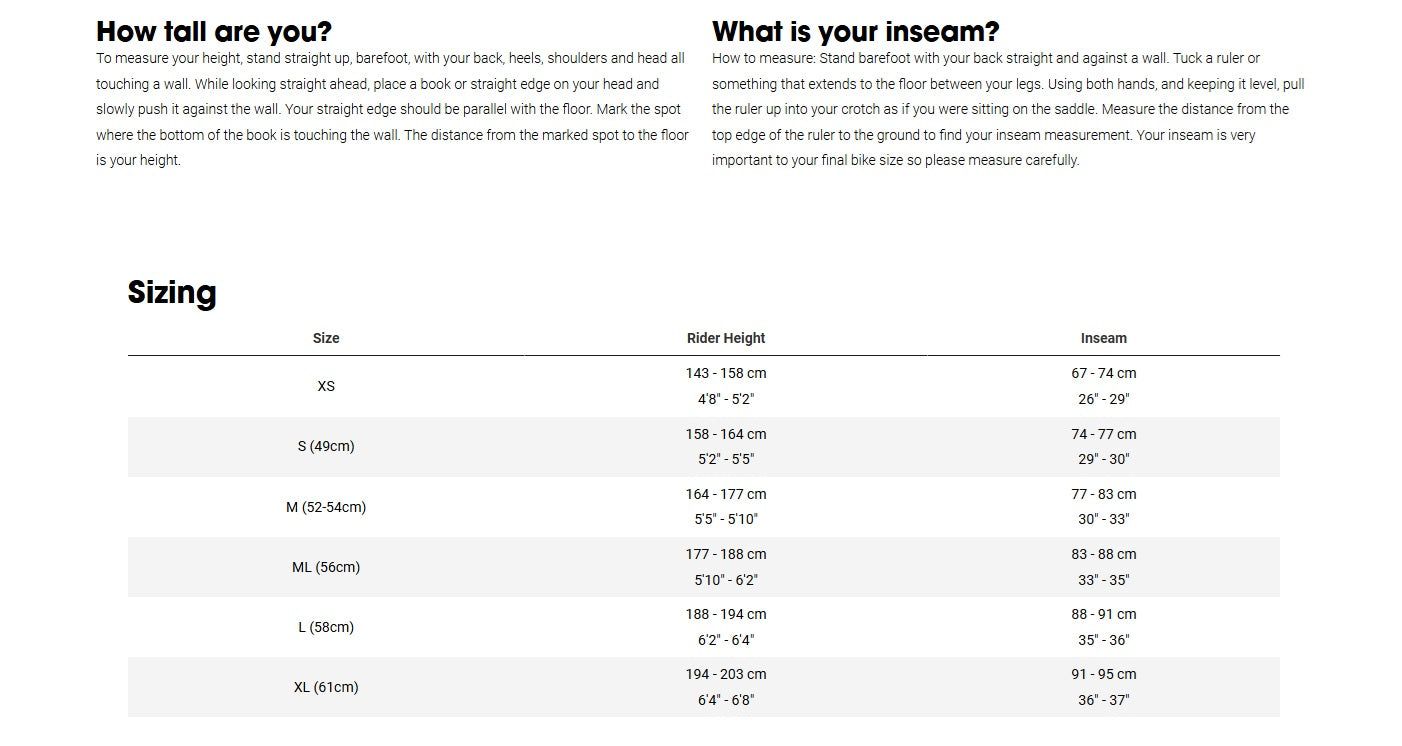This screenshot has width=1402, height=746.
Task: Click the 'What is your inseam?' heading
Action: (855, 31)
